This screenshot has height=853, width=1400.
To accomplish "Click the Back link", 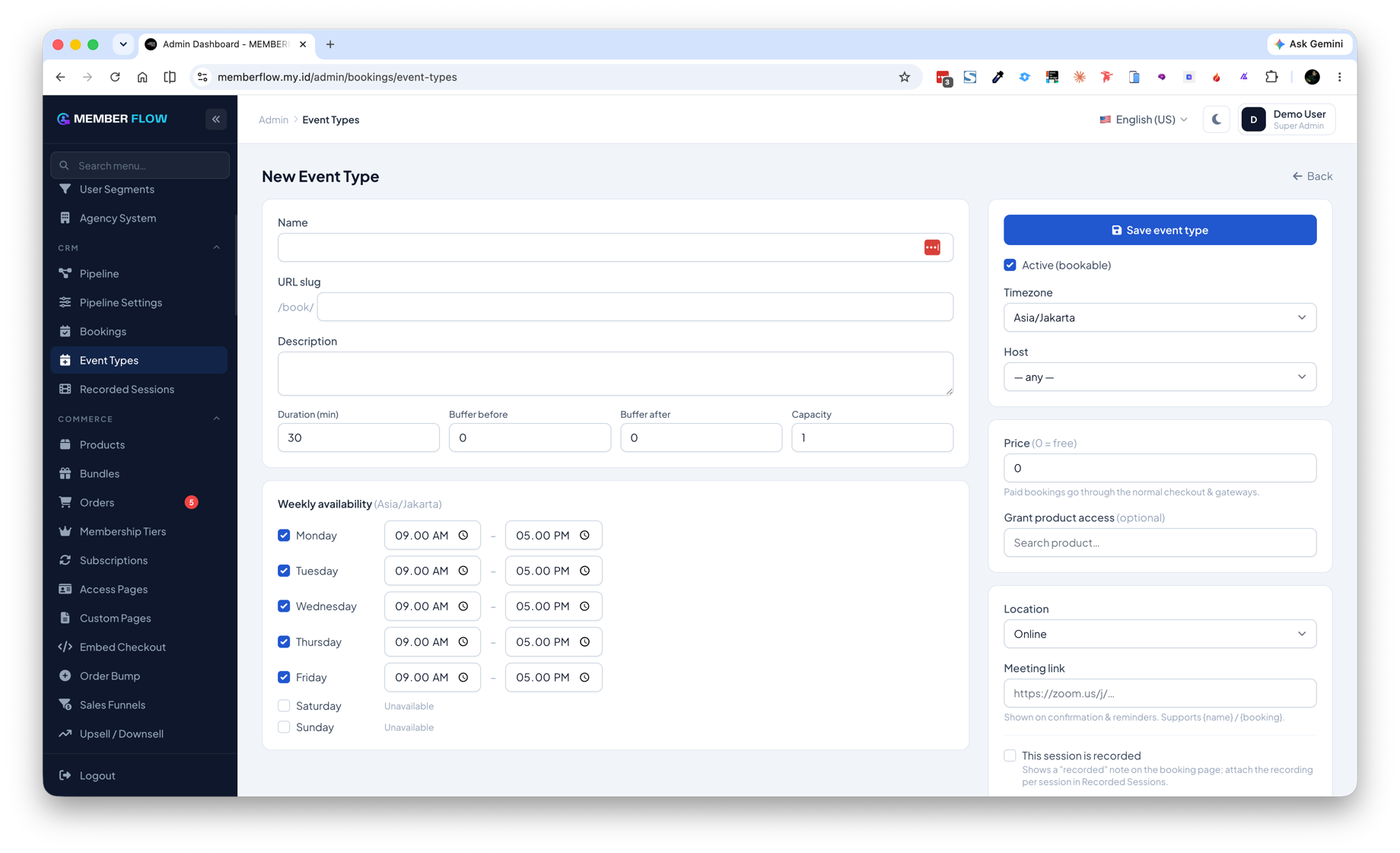I will (1312, 176).
